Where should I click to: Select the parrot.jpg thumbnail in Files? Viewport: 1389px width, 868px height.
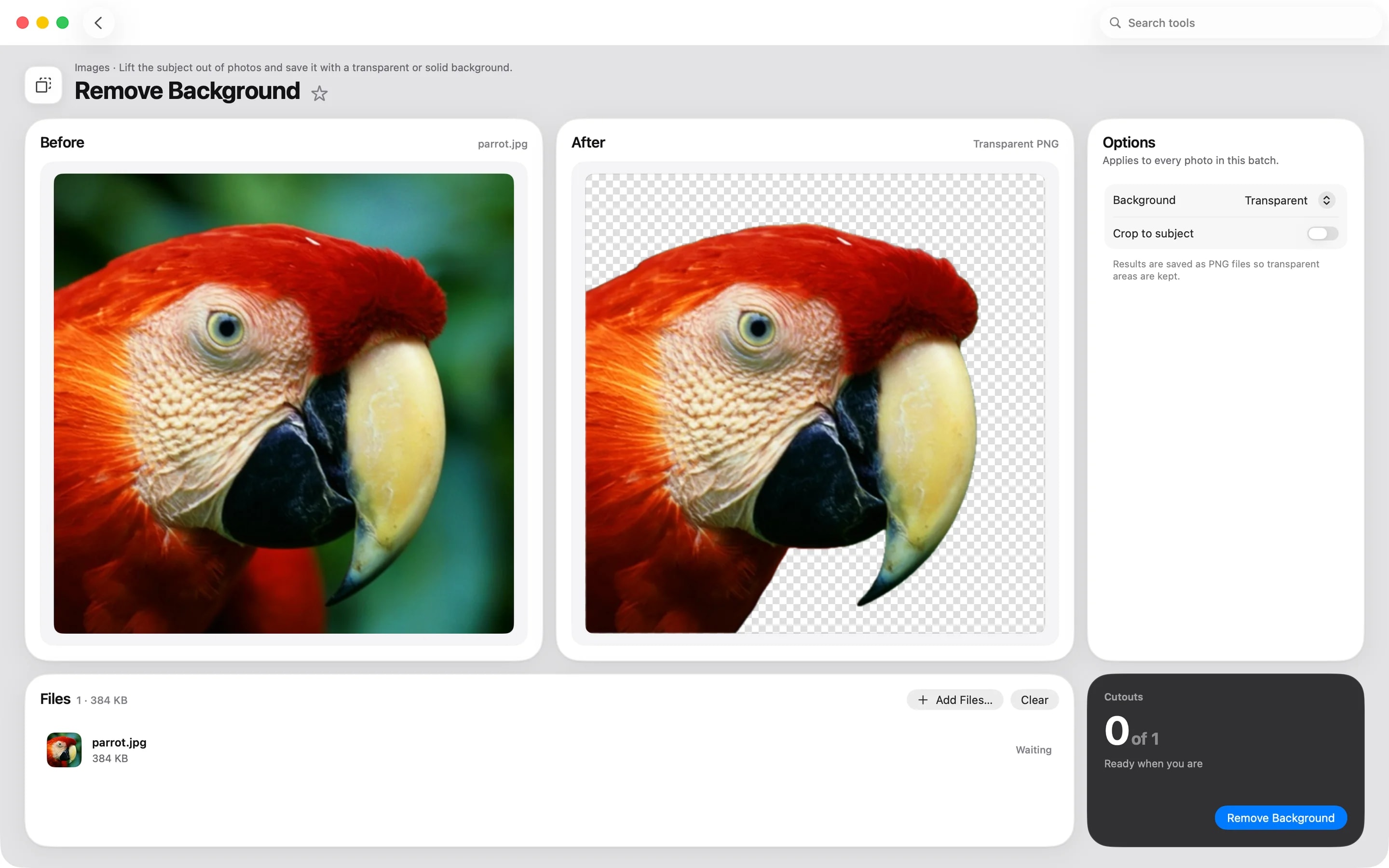[x=64, y=750]
